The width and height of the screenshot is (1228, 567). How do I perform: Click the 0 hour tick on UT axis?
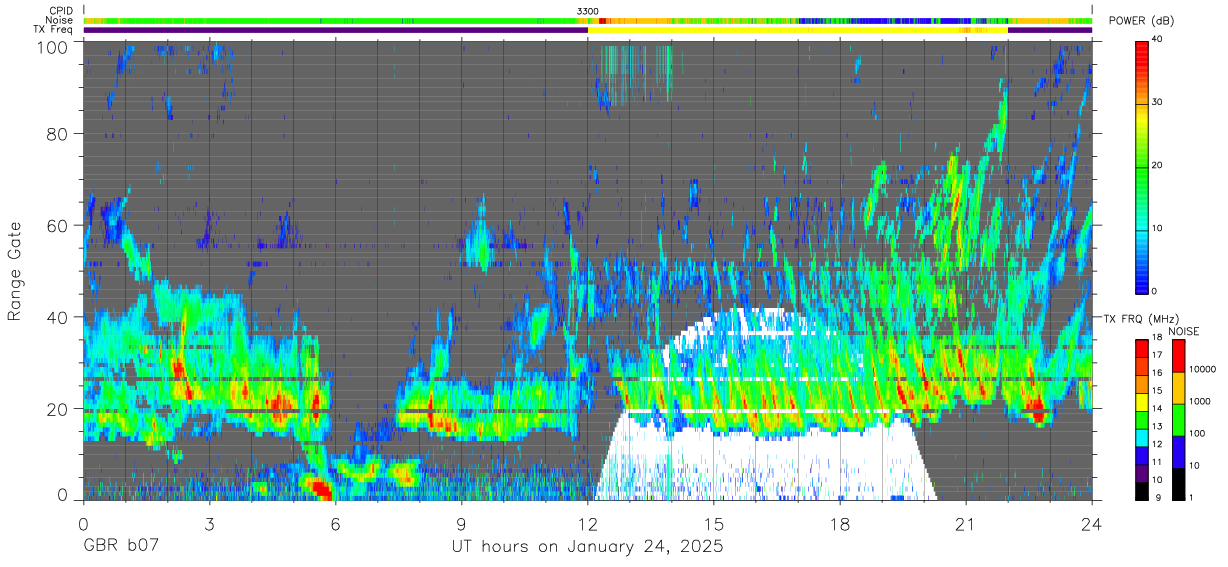click(x=84, y=523)
